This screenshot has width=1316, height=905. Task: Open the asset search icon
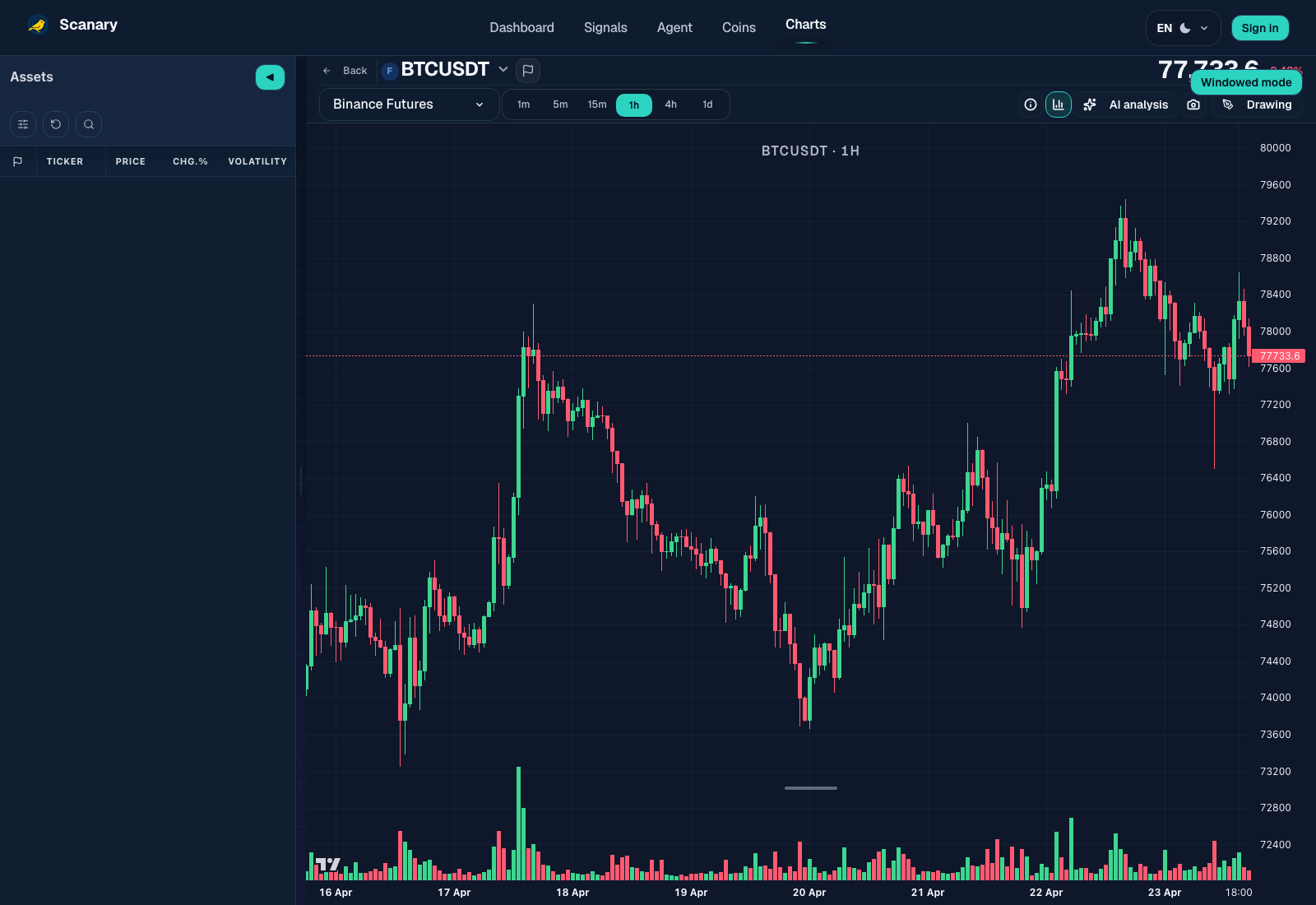(x=88, y=124)
